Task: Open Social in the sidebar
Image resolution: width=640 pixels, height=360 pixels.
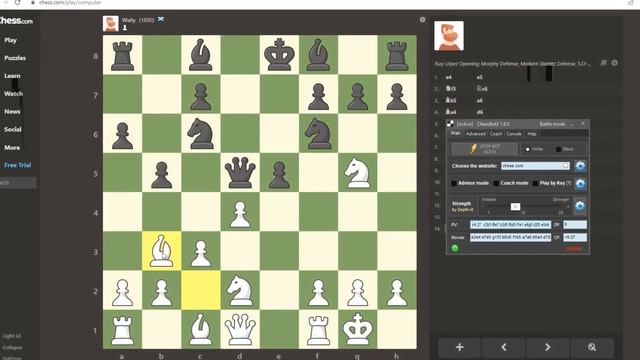Action: coord(13,129)
